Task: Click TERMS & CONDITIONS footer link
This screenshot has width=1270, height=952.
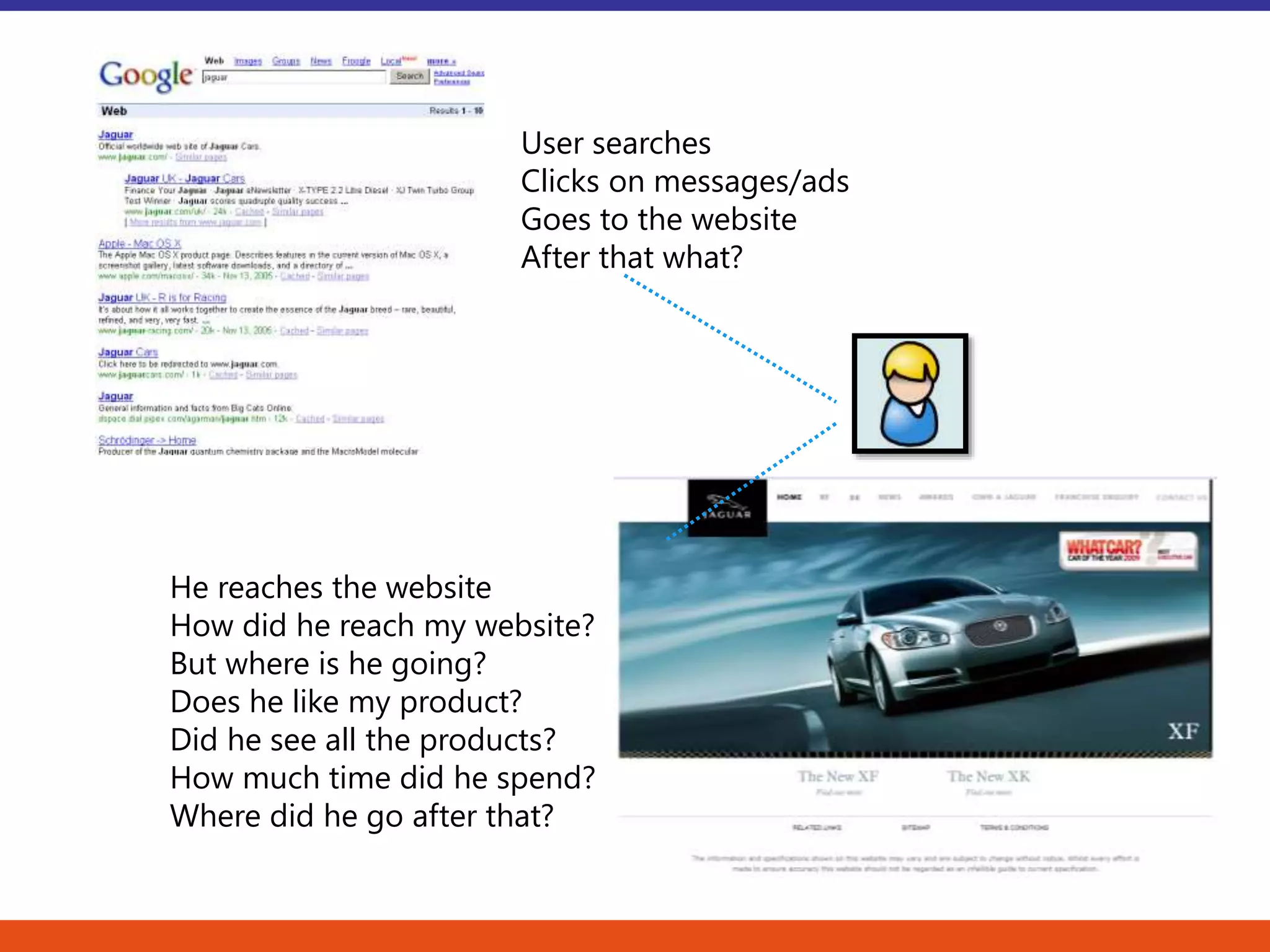Action: (x=1014, y=827)
